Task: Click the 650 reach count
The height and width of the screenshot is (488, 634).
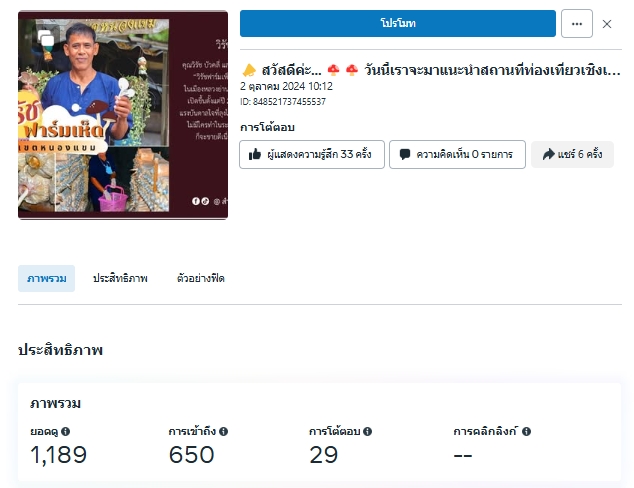Action: pos(191,455)
